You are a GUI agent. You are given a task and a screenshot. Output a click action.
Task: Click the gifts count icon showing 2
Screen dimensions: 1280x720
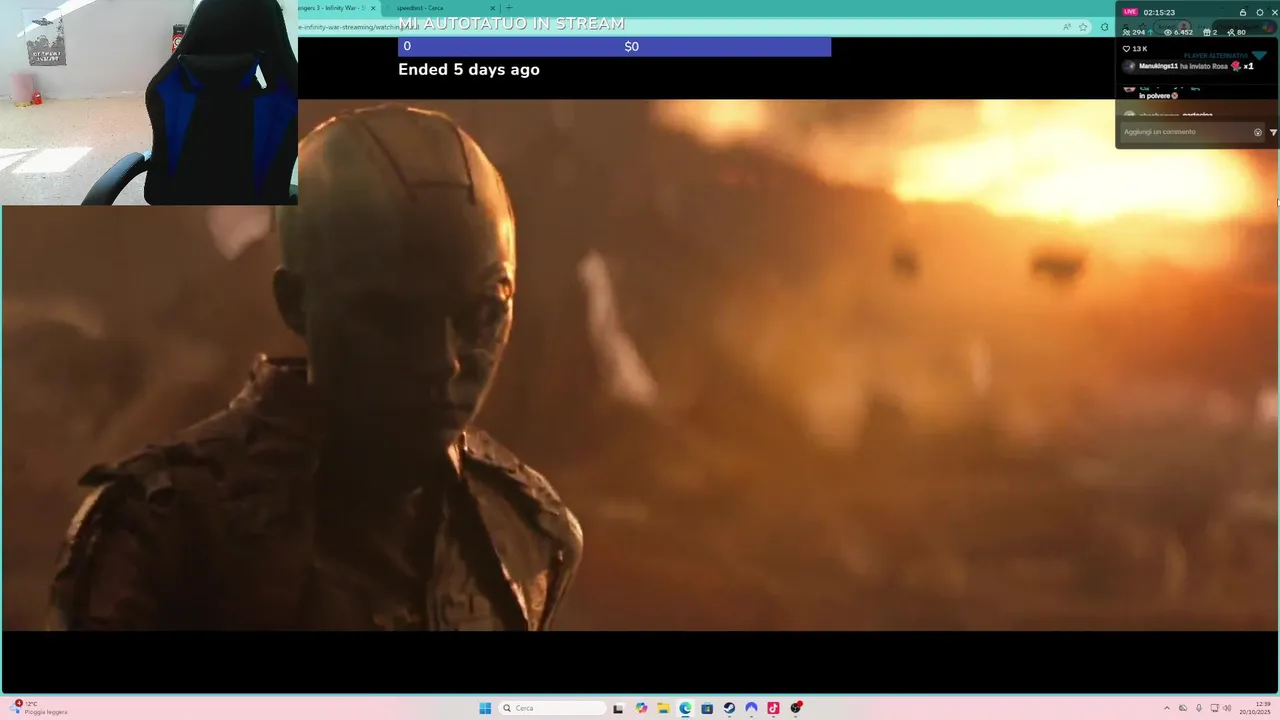click(1207, 32)
